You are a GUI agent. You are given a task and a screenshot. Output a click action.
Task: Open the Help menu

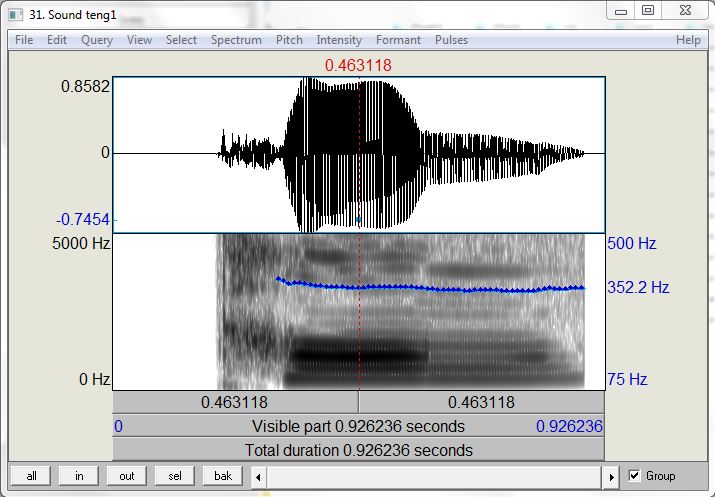[x=688, y=40]
